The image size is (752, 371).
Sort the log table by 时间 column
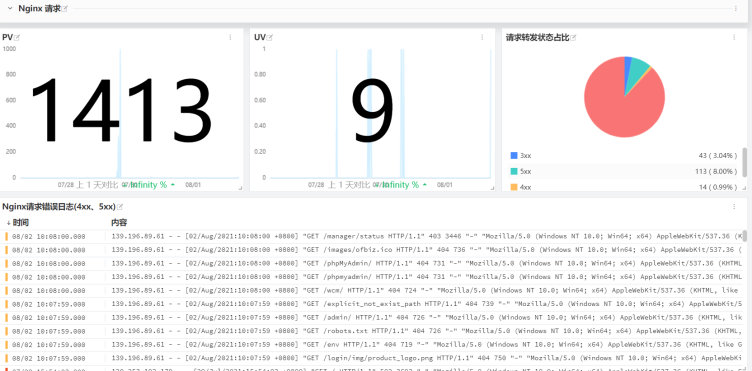tap(17, 222)
